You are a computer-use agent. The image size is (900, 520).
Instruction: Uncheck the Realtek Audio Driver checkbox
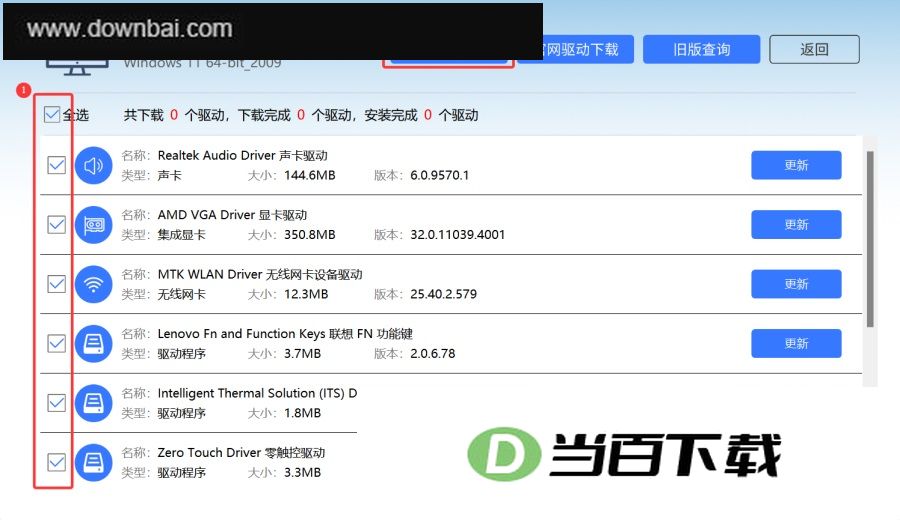point(56,165)
